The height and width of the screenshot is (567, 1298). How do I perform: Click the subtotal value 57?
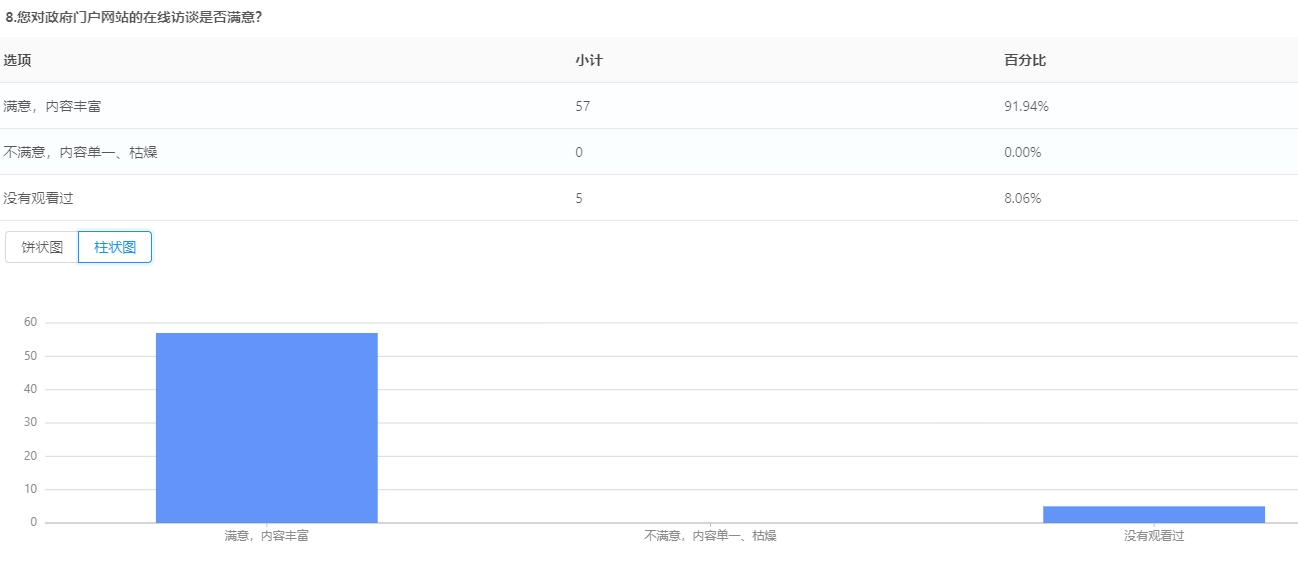click(582, 106)
